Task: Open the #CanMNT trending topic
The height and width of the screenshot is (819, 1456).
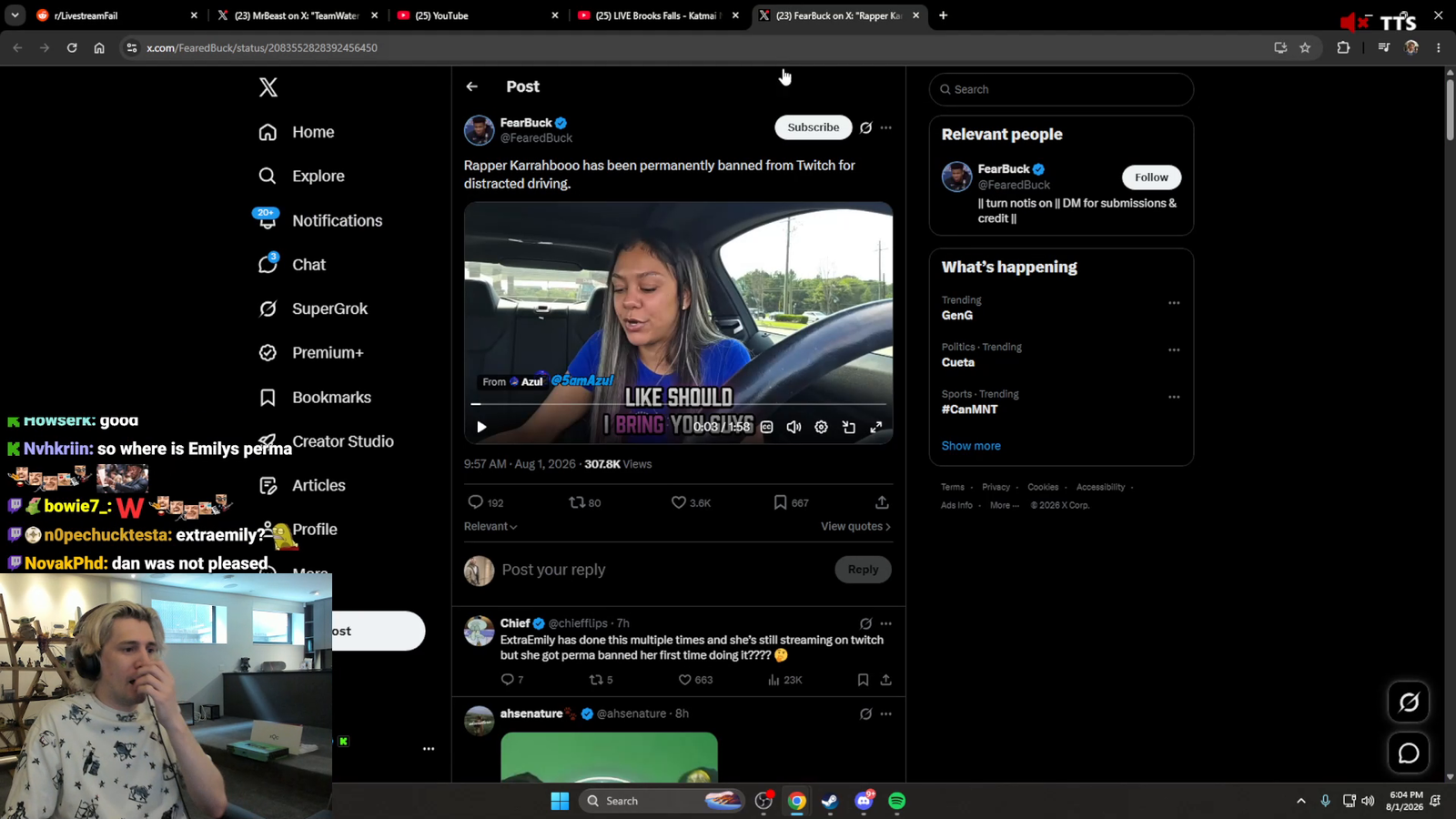Action: click(x=970, y=409)
